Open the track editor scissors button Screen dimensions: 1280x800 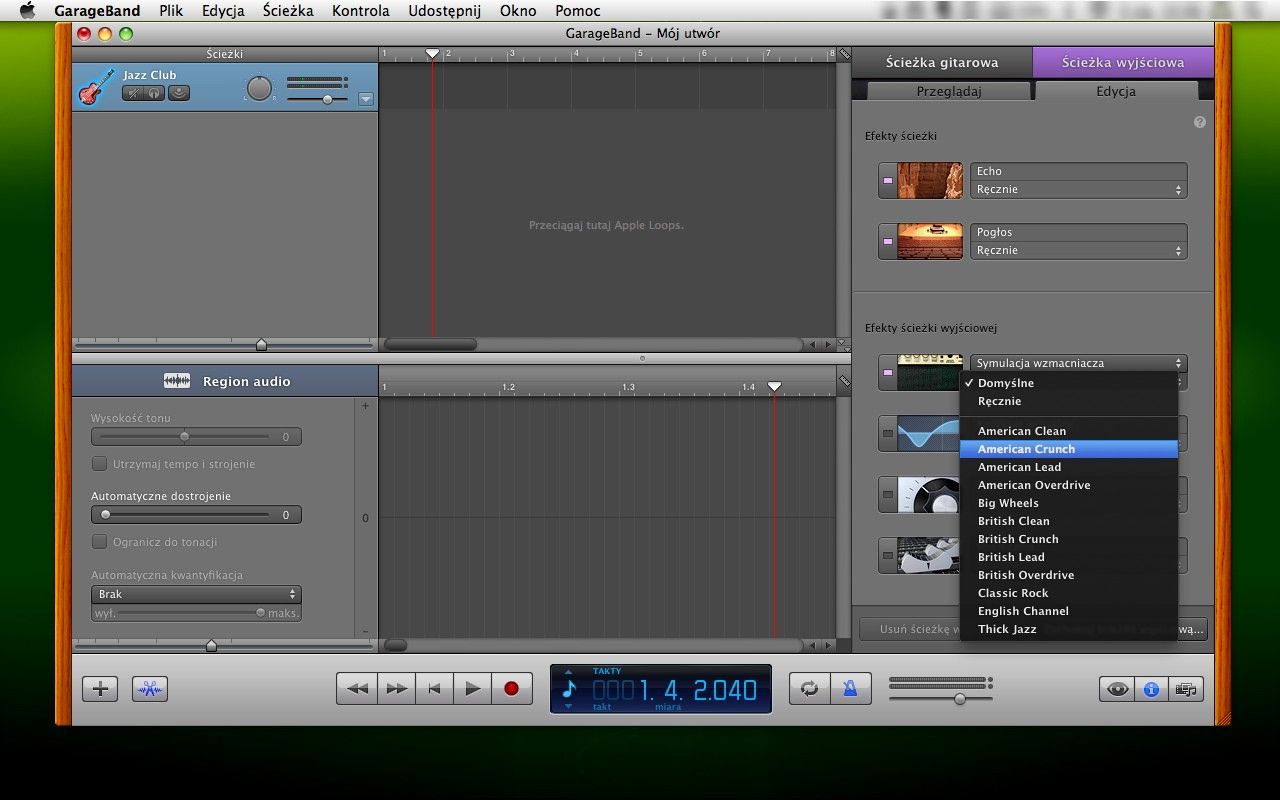click(x=150, y=688)
